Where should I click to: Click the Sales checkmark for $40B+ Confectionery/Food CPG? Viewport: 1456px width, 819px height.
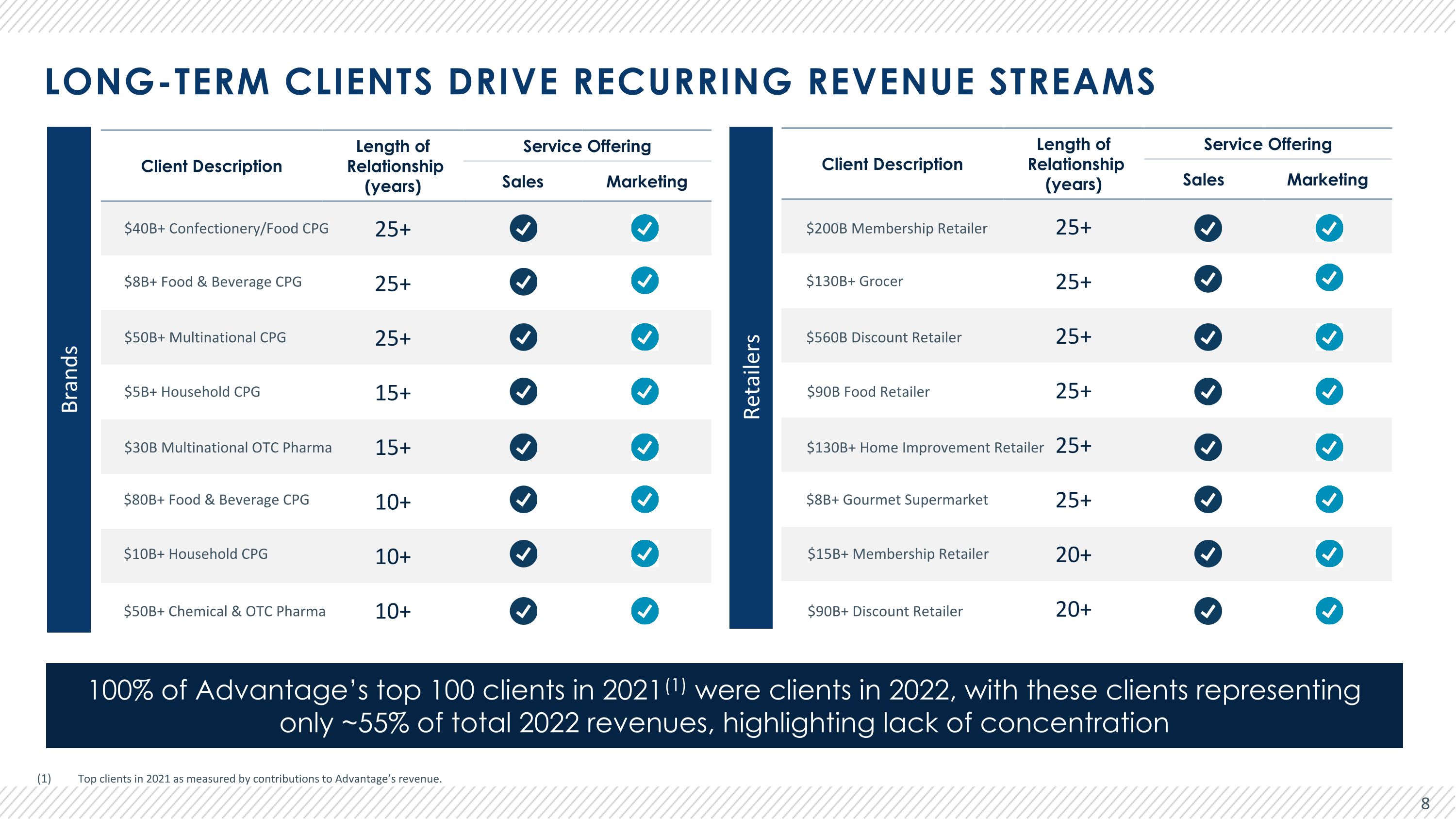(523, 228)
